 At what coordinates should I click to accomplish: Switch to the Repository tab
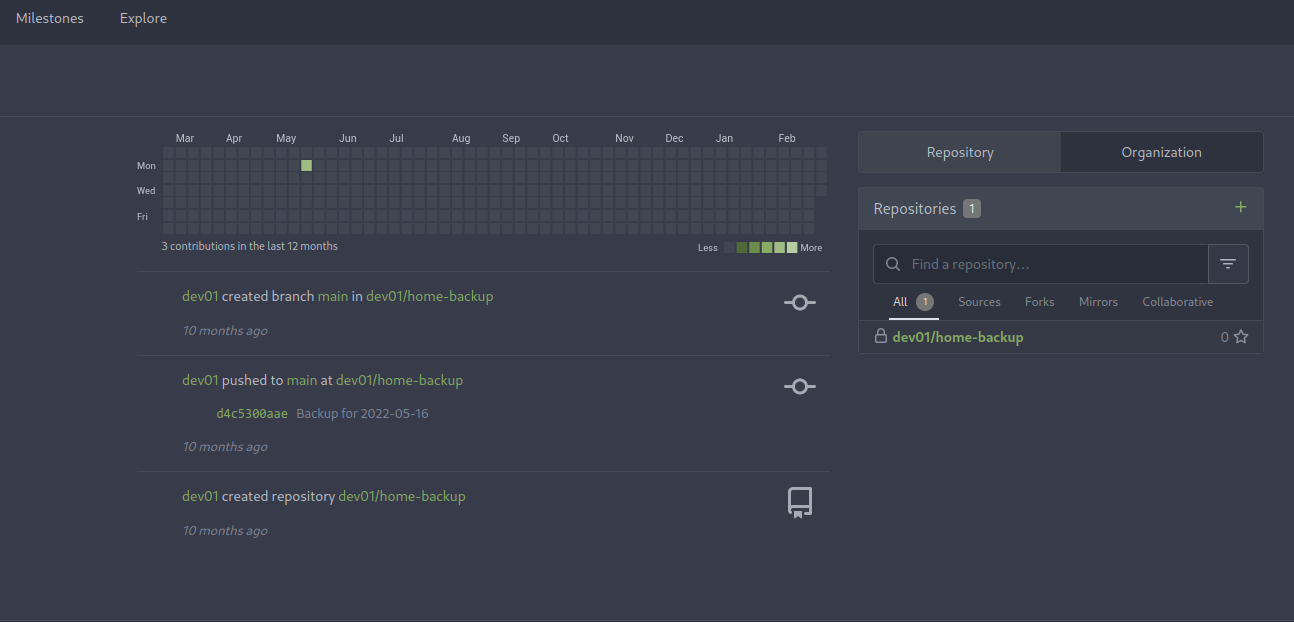pos(960,152)
